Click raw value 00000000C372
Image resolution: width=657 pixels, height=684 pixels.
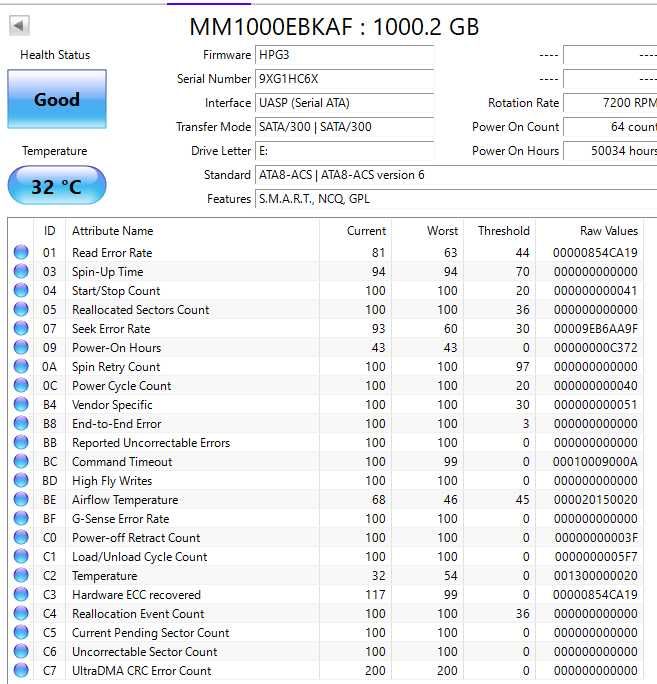[595, 348]
